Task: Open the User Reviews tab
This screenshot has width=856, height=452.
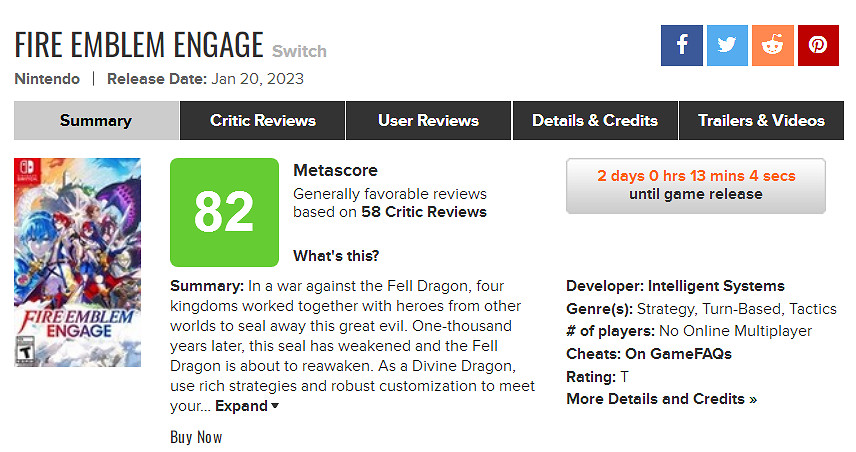Action: click(428, 121)
